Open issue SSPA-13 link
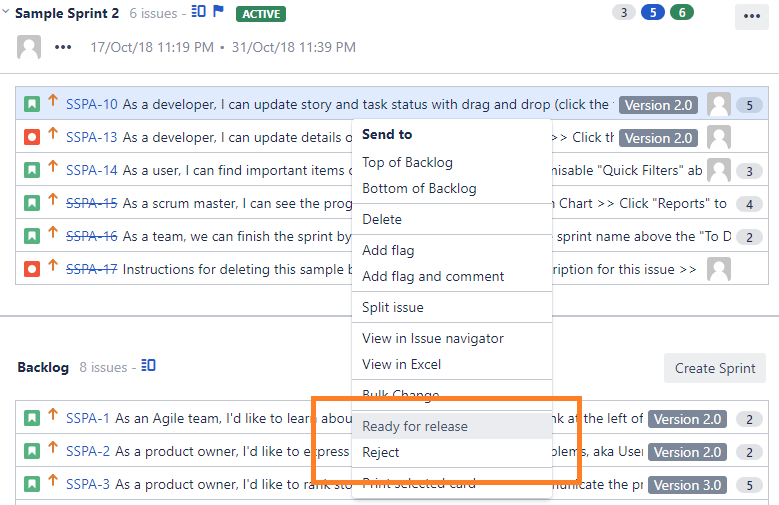779x505 pixels. (92, 137)
